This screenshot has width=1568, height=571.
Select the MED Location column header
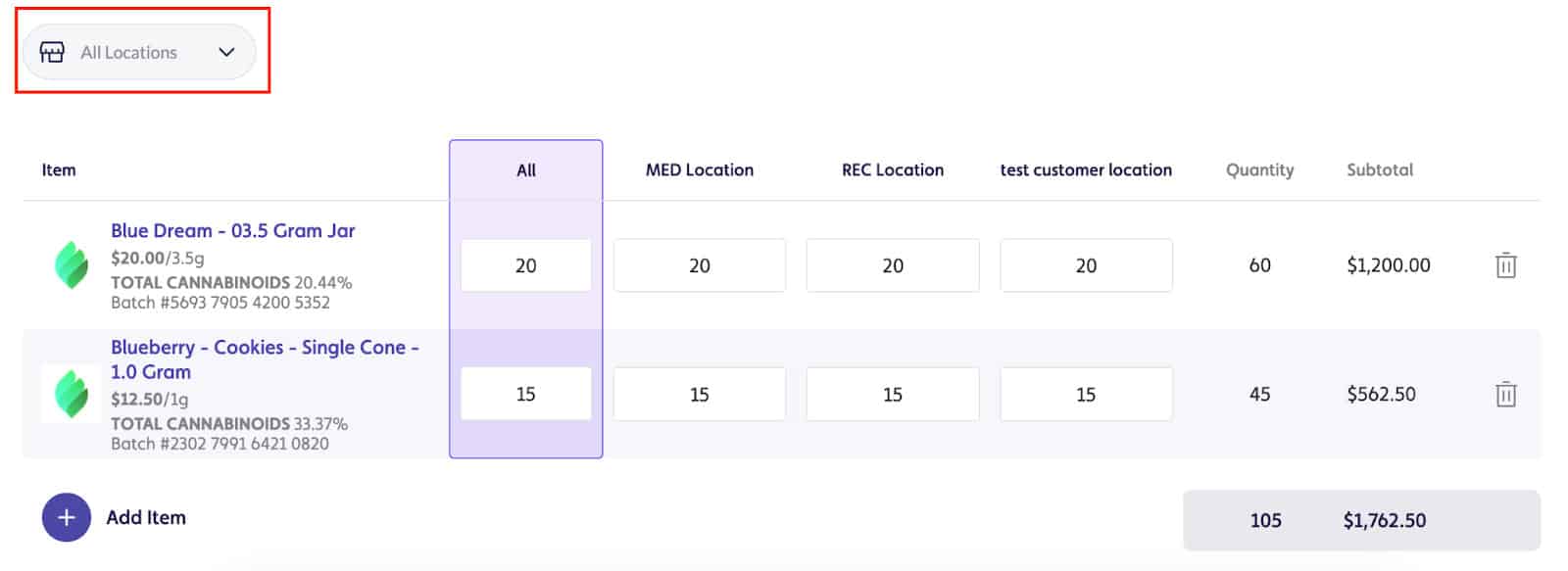(700, 170)
